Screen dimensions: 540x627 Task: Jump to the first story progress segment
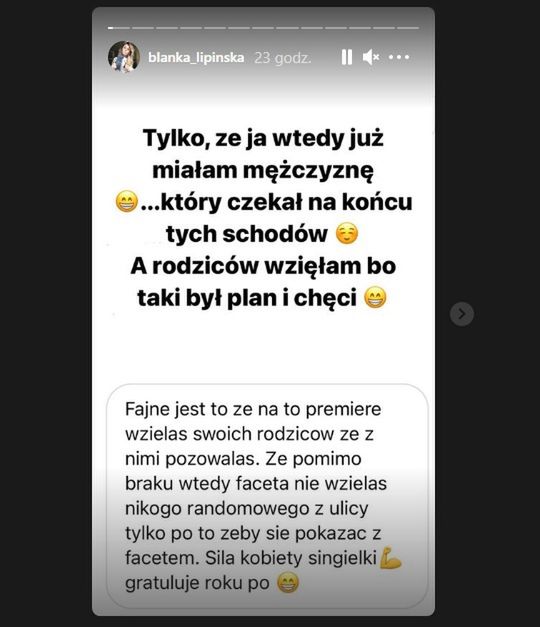(119, 28)
